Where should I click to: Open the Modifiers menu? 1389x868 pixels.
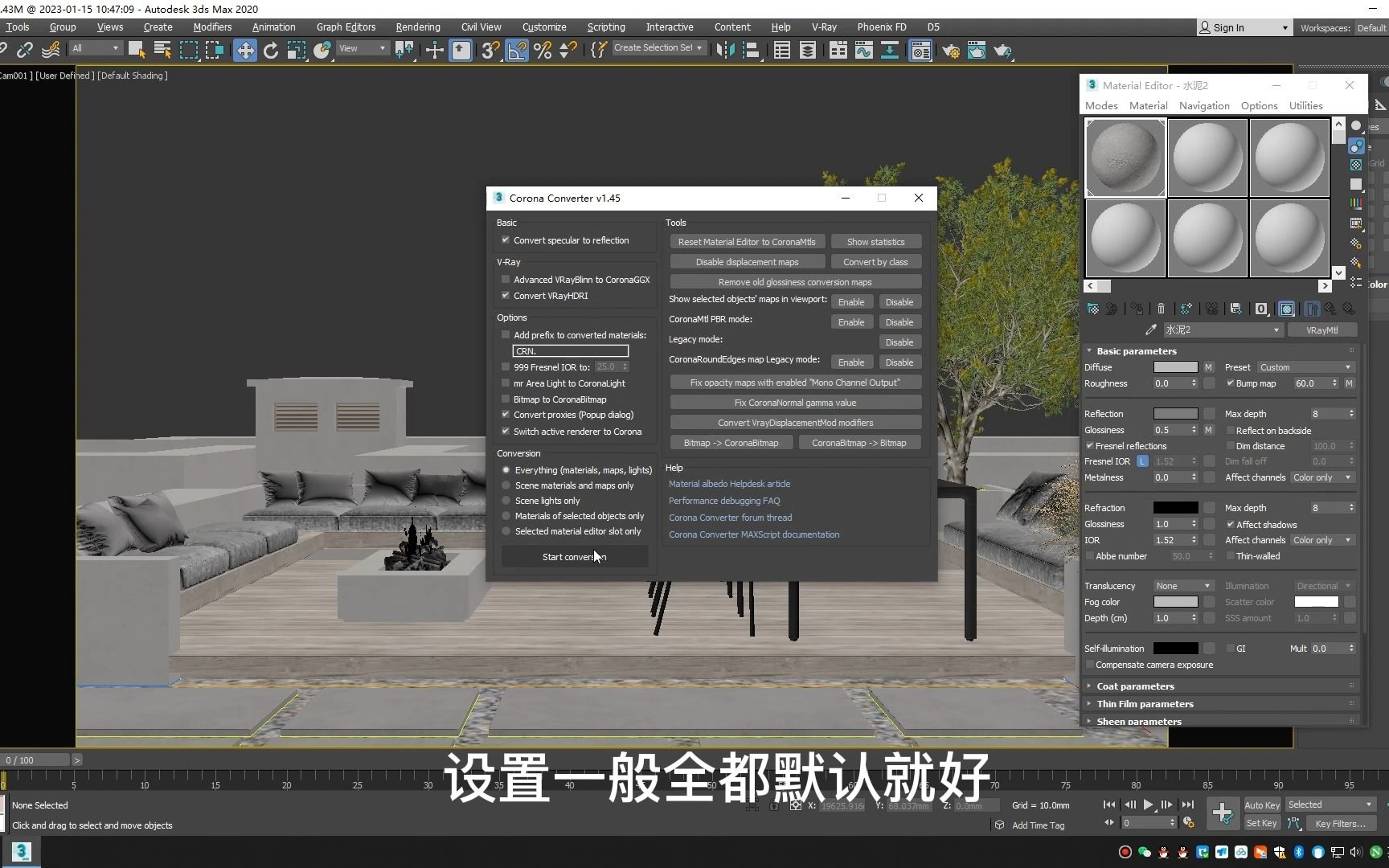click(212, 27)
